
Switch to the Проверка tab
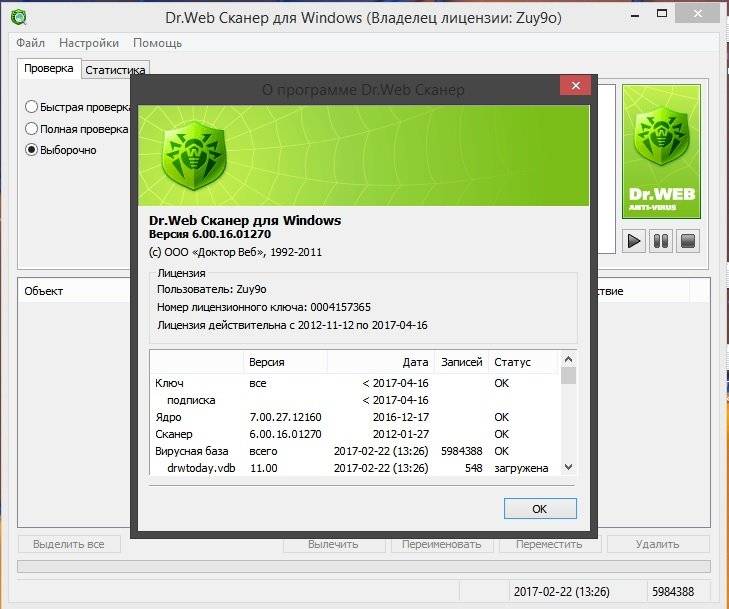(49, 68)
